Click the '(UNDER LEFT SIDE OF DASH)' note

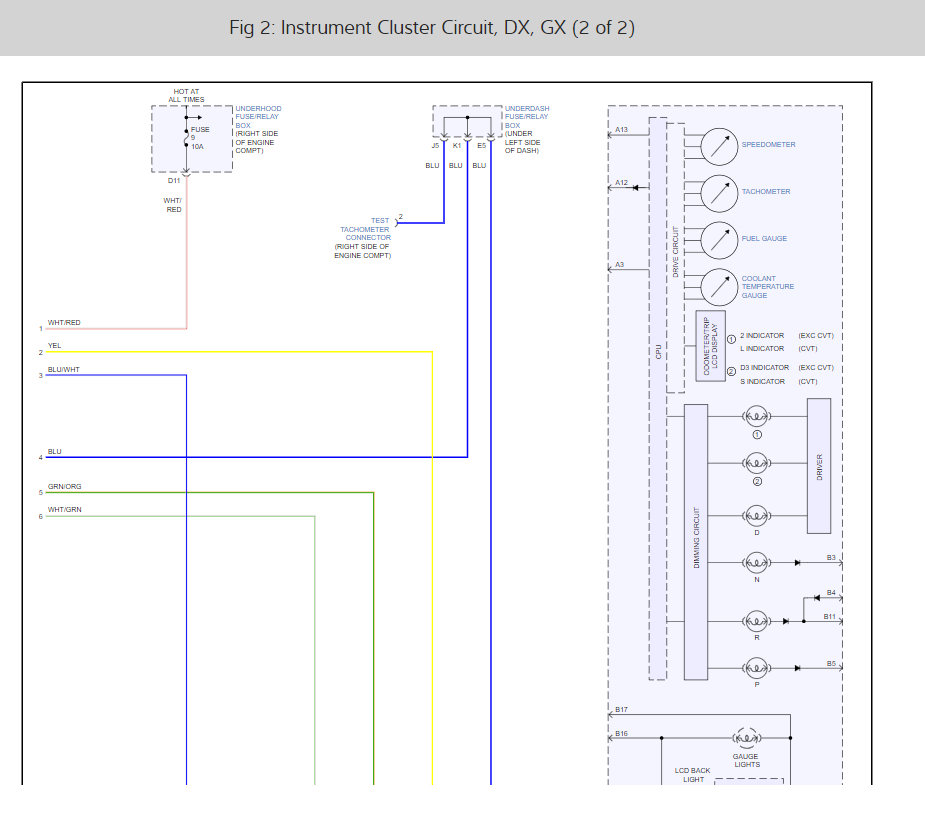(522, 142)
